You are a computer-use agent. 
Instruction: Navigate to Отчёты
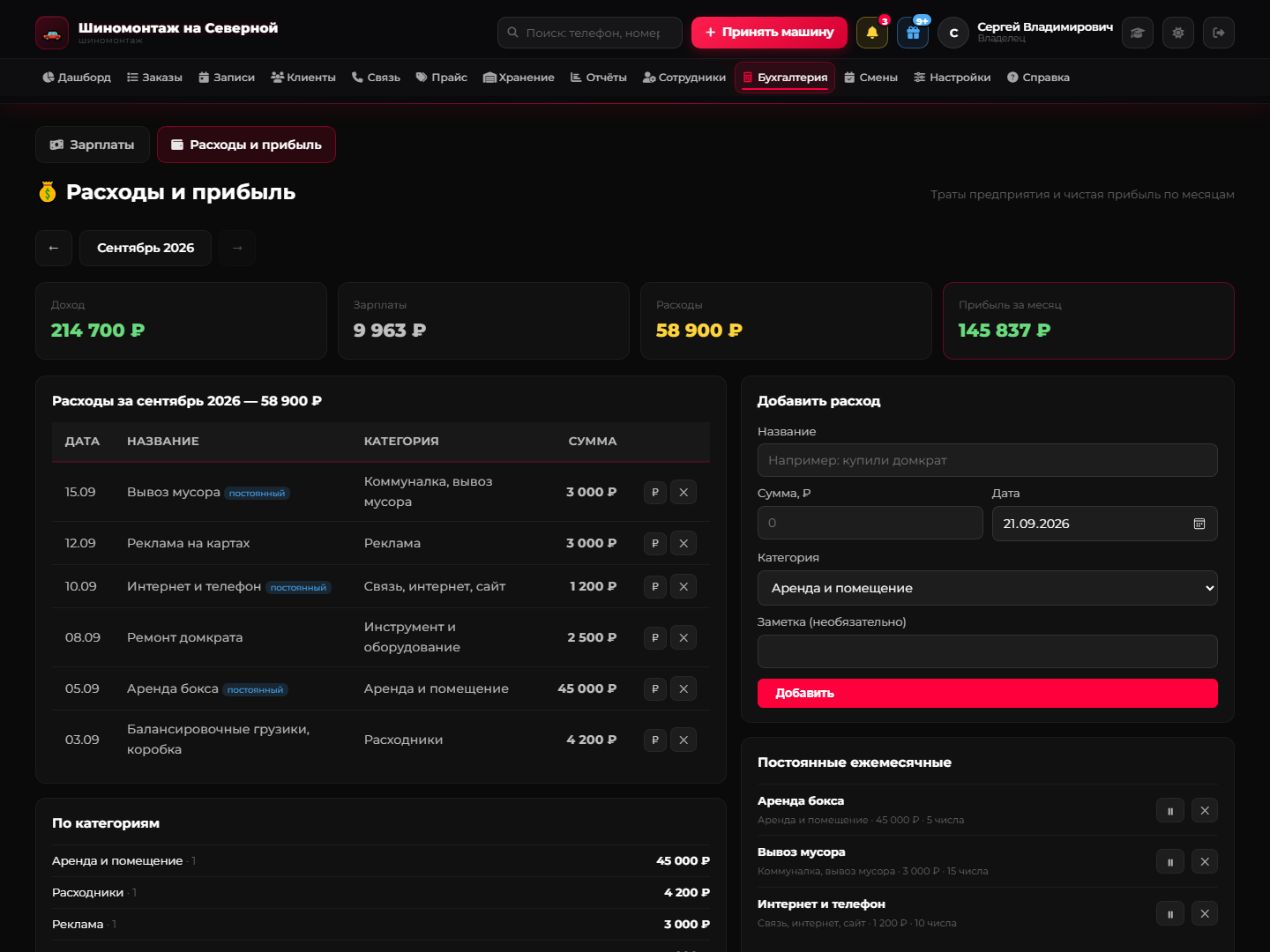click(x=598, y=78)
